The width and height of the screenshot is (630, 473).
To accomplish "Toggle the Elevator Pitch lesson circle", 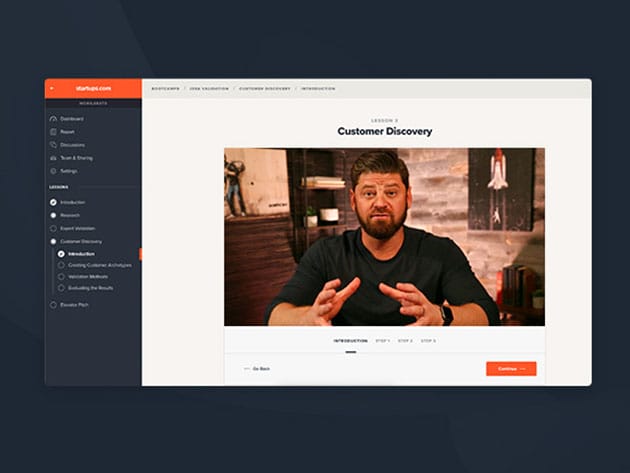I will 53,304.
